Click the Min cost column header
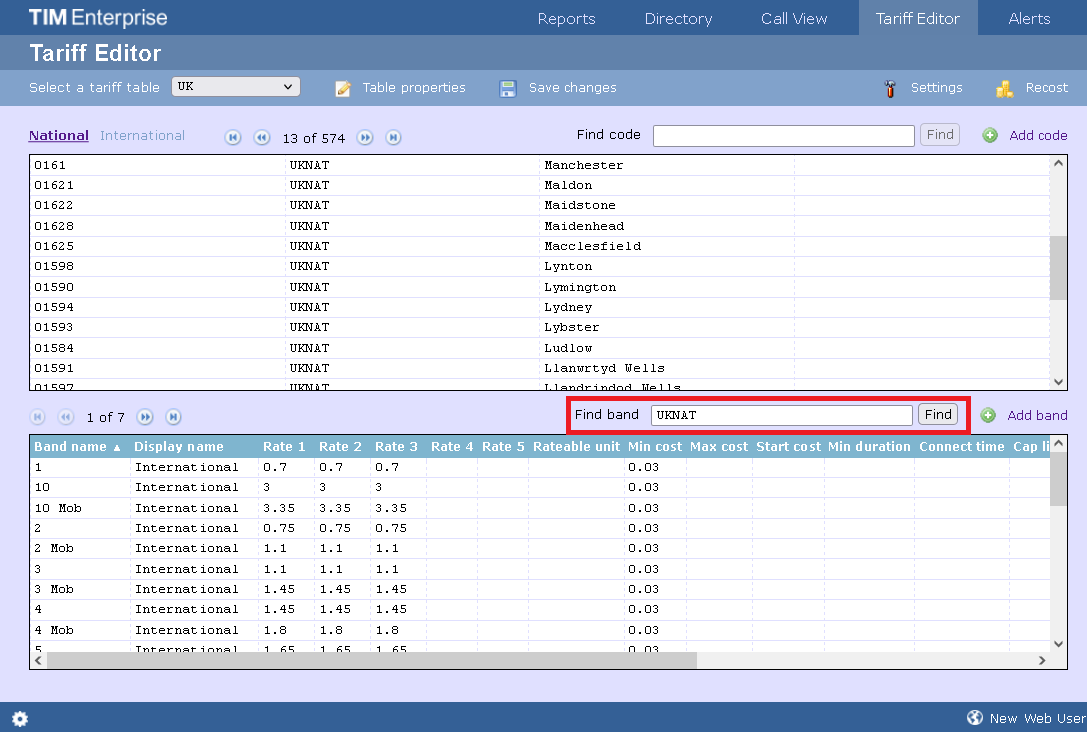Image resolution: width=1087 pixels, height=732 pixels. [x=654, y=447]
